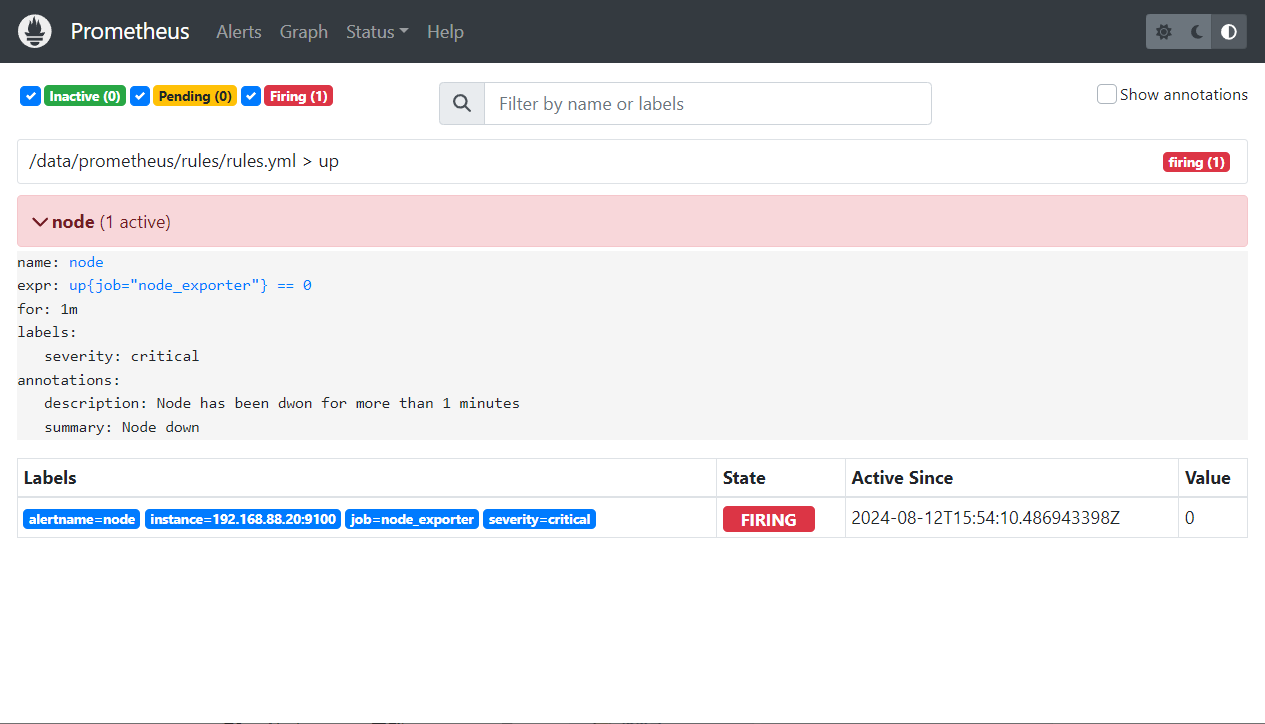Click the firing (1) group badge
The width and height of the screenshot is (1265, 724).
pyautogui.click(x=1196, y=162)
